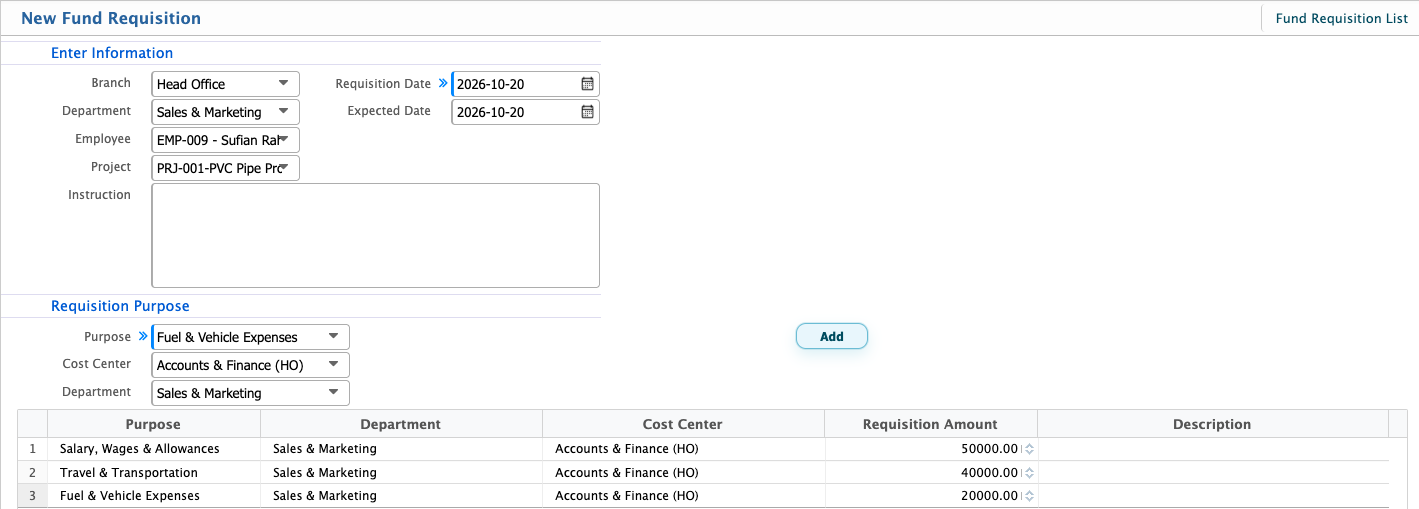The image size is (1419, 509).
Task: Click the stepper on the 20000.00 amount
Action: point(1029,495)
